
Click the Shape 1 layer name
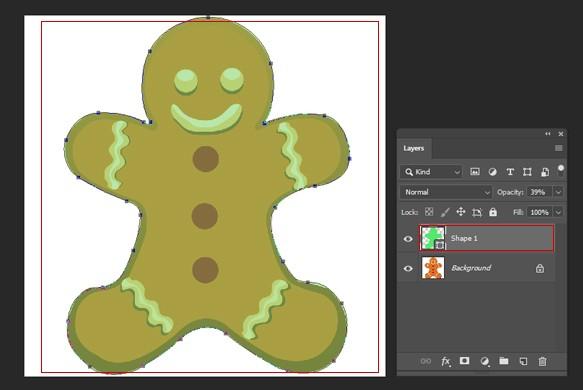pyautogui.click(x=464, y=238)
